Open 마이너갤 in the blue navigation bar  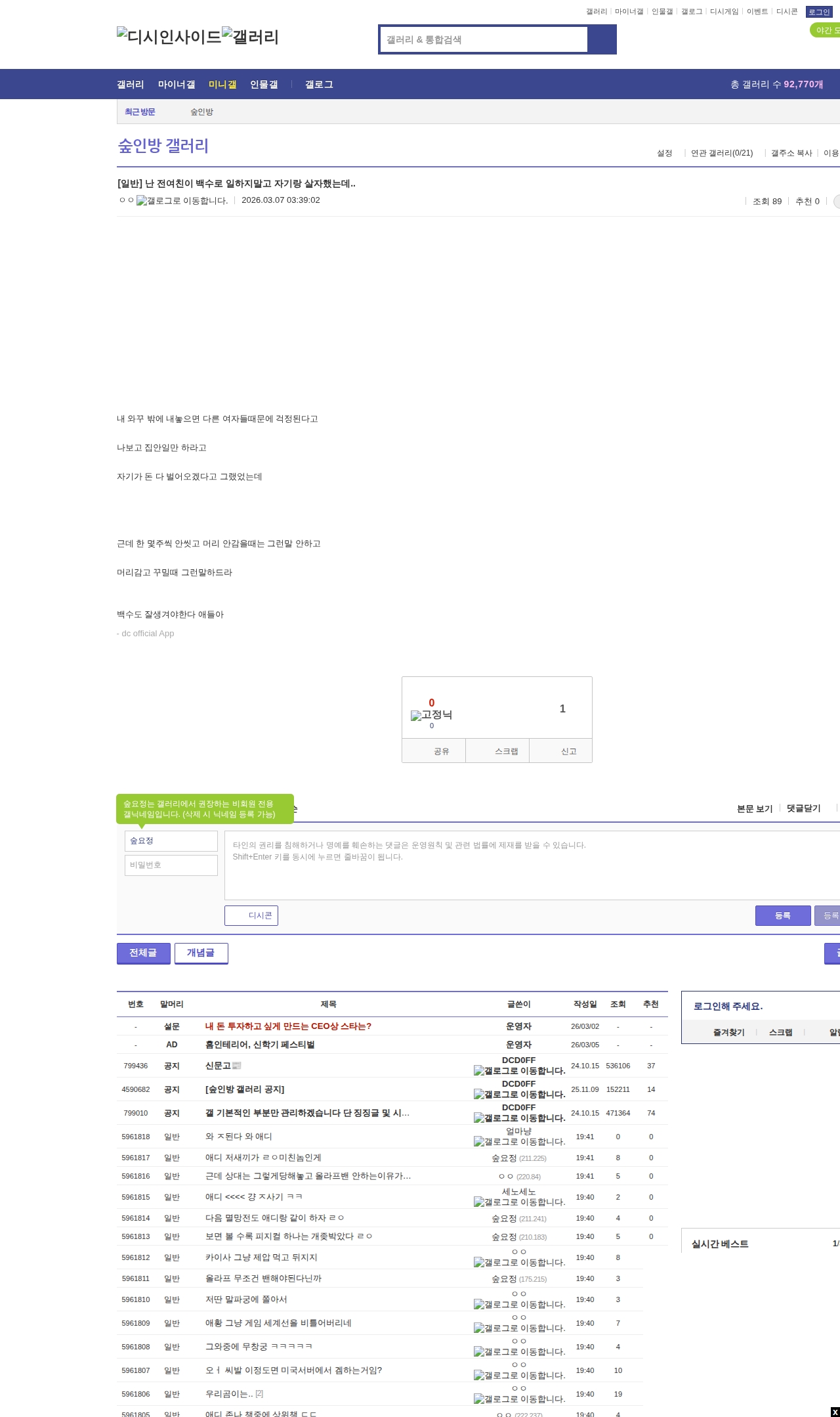click(177, 85)
